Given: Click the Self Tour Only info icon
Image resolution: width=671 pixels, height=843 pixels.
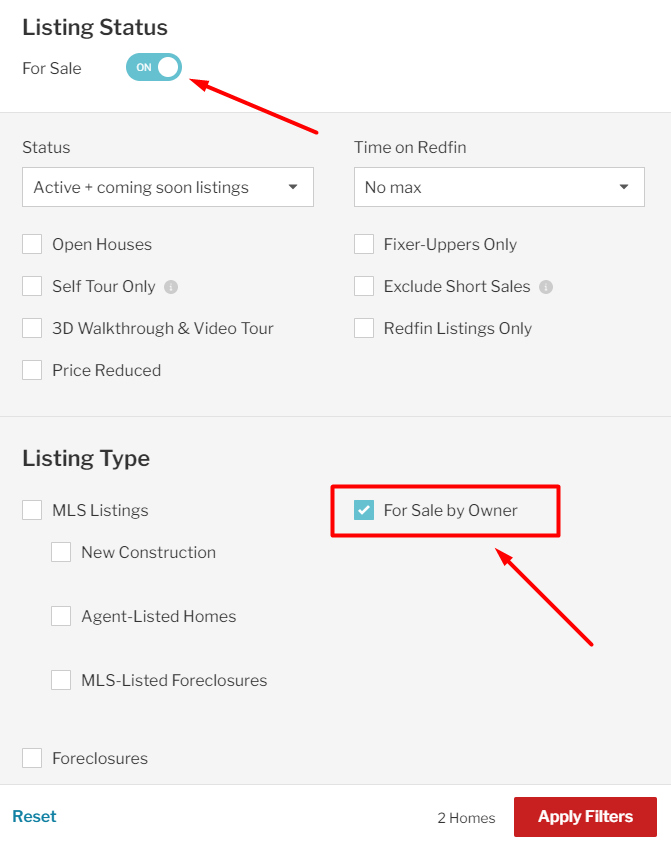Looking at the screenshot, I should coord(171,287).
